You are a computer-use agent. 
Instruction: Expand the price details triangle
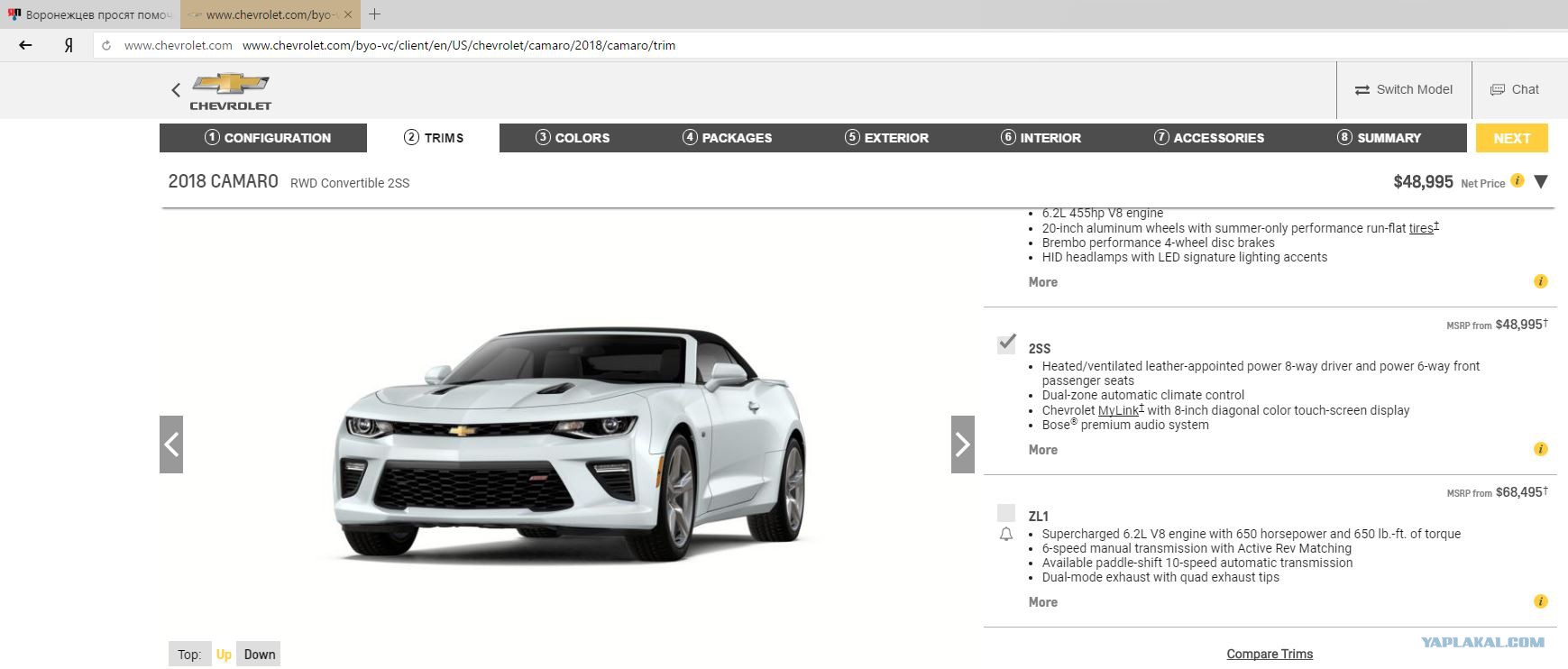(1541, 182)
